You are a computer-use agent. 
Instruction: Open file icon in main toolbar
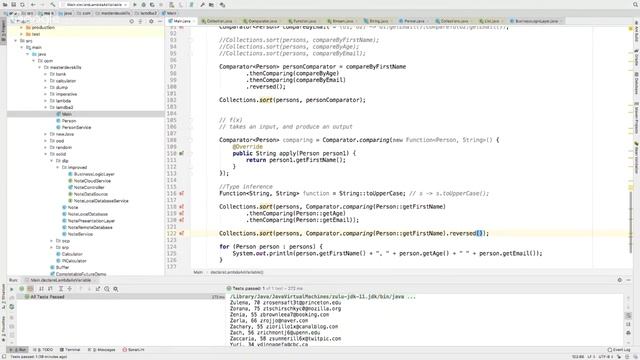pyautogui.click(x=5, y=4)
